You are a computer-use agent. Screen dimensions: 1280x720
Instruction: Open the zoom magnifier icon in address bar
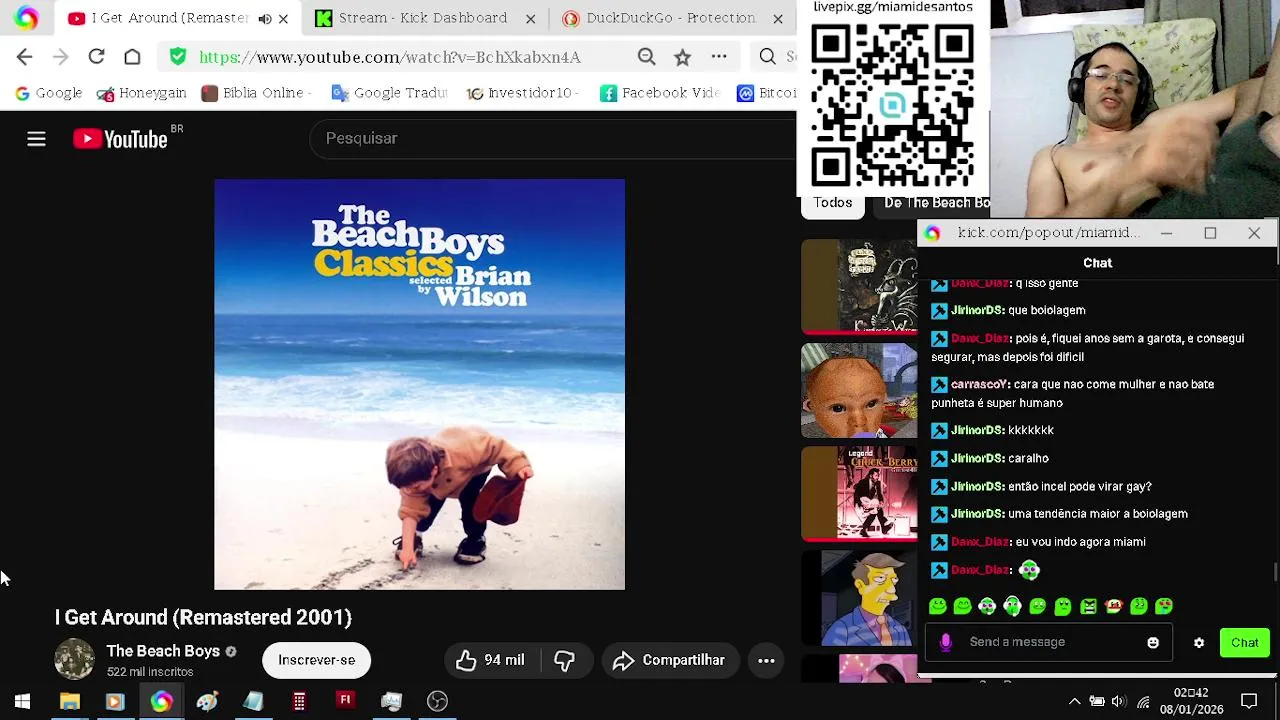coord(647,57)
